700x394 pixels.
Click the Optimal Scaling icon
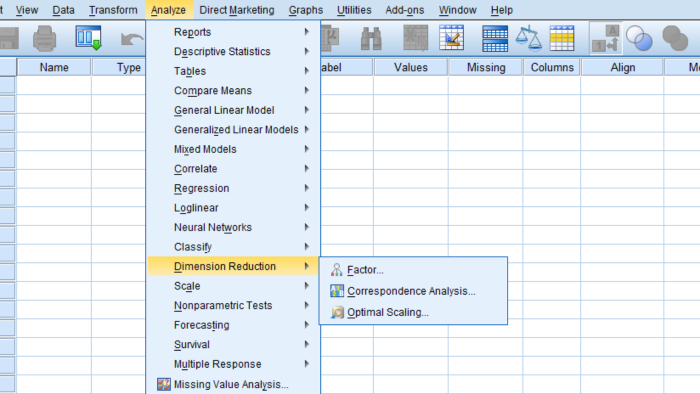(x=337, y=312)
